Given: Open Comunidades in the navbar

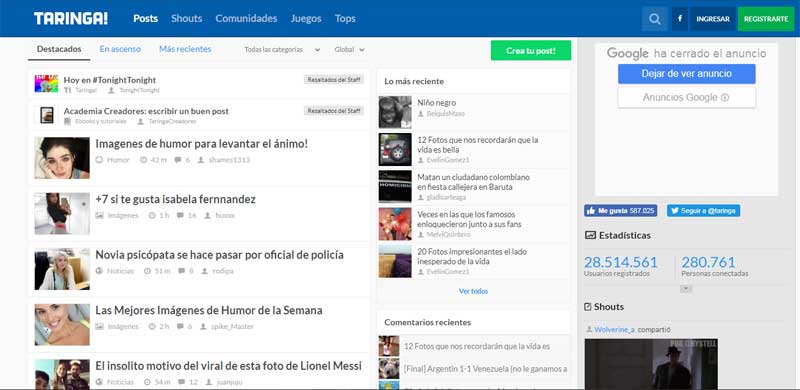Looking at the screenshot, I should [x=246, y=19].
